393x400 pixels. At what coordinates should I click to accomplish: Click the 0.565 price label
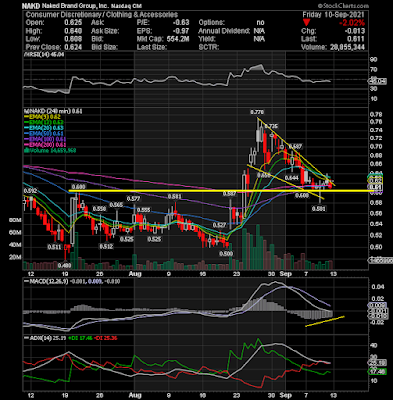(116, 205)
